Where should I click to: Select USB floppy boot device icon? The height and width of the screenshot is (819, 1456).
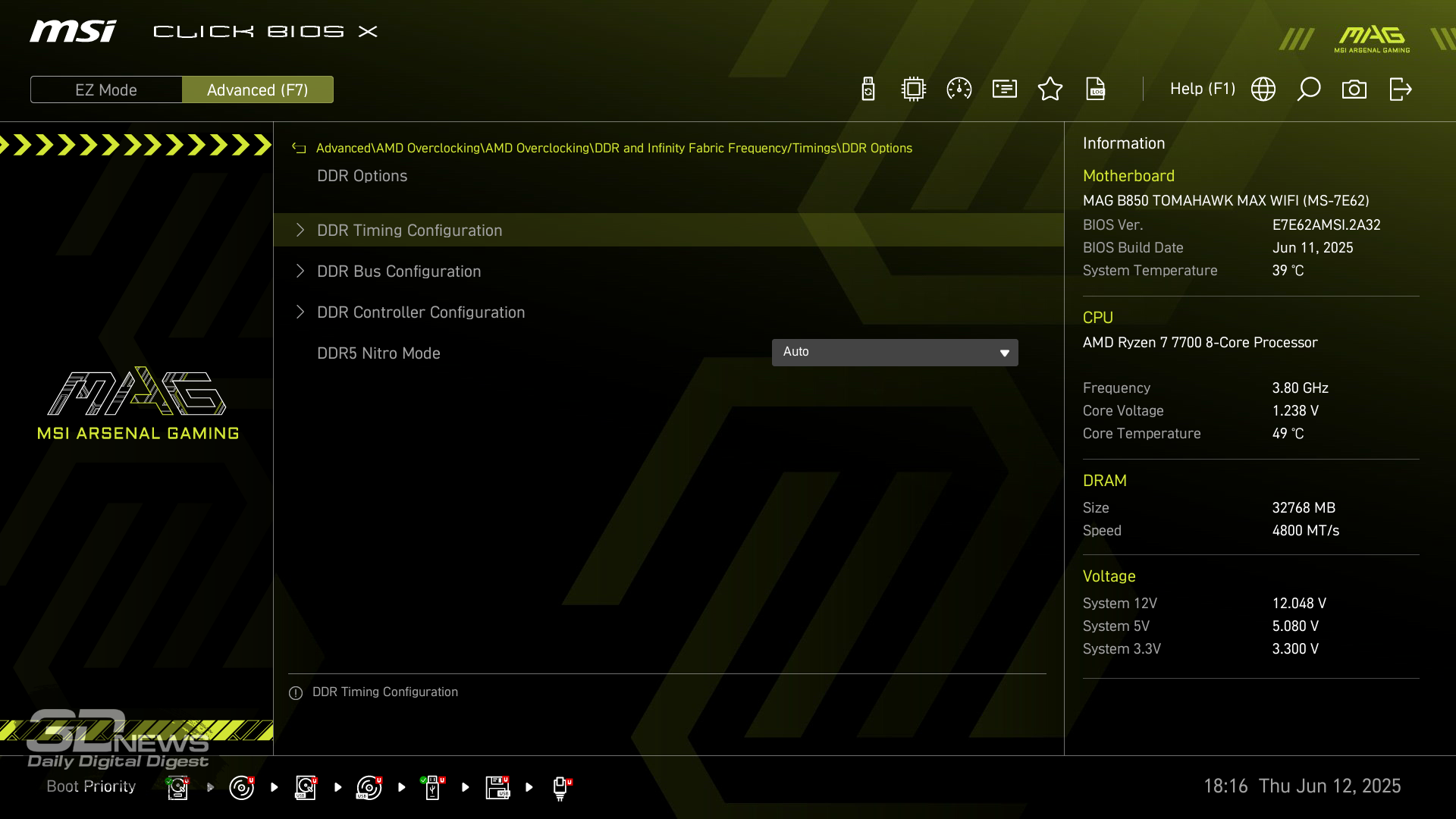497,787
